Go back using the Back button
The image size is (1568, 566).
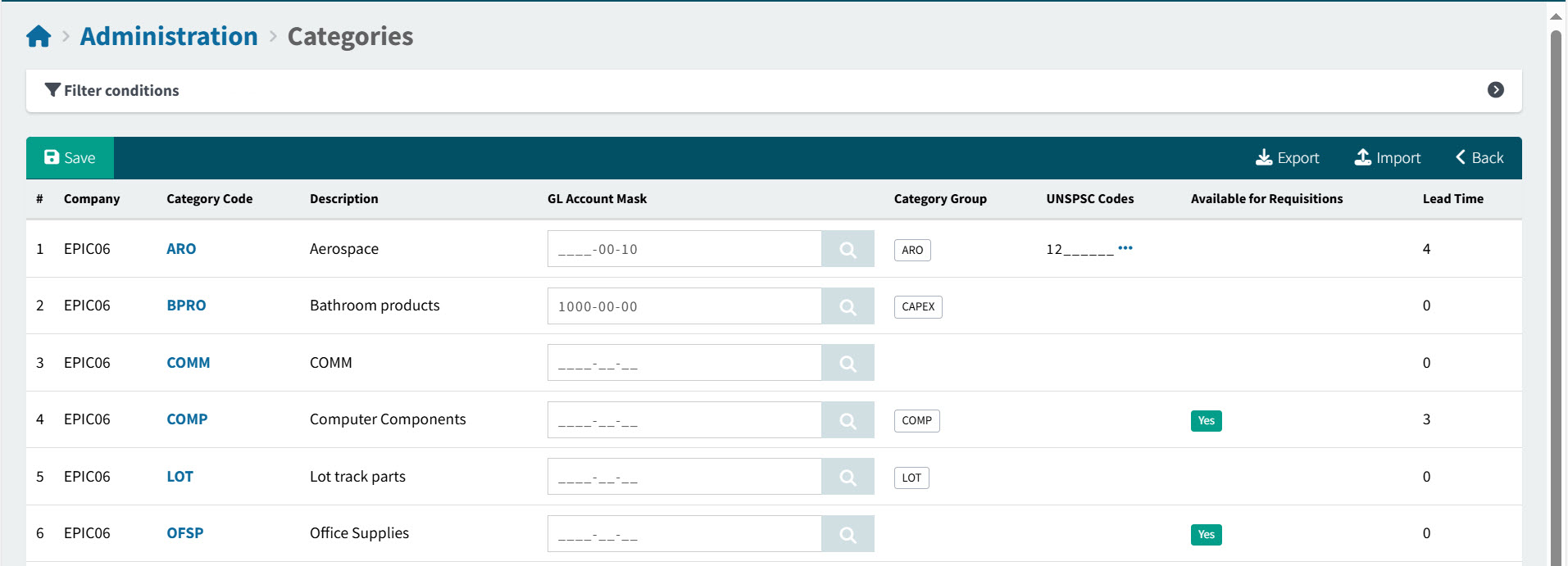pyautogui.click(x=1479, y=158)
